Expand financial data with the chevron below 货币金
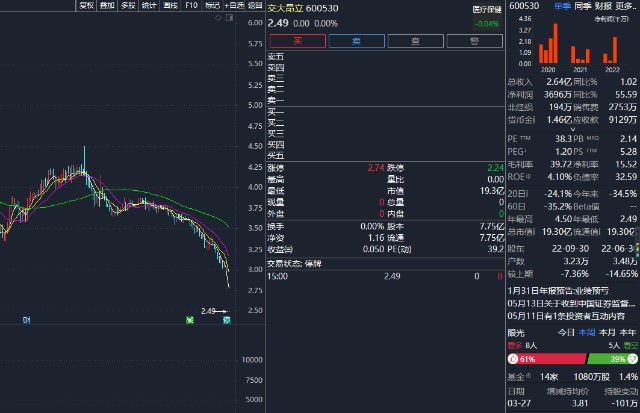The width and height of the screenshot is (640, 413). click(x=573, y=129)
